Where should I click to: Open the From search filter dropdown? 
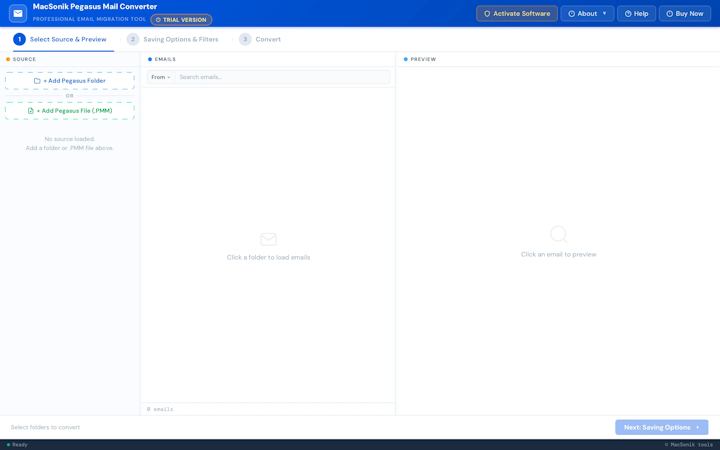coord(161,77)
